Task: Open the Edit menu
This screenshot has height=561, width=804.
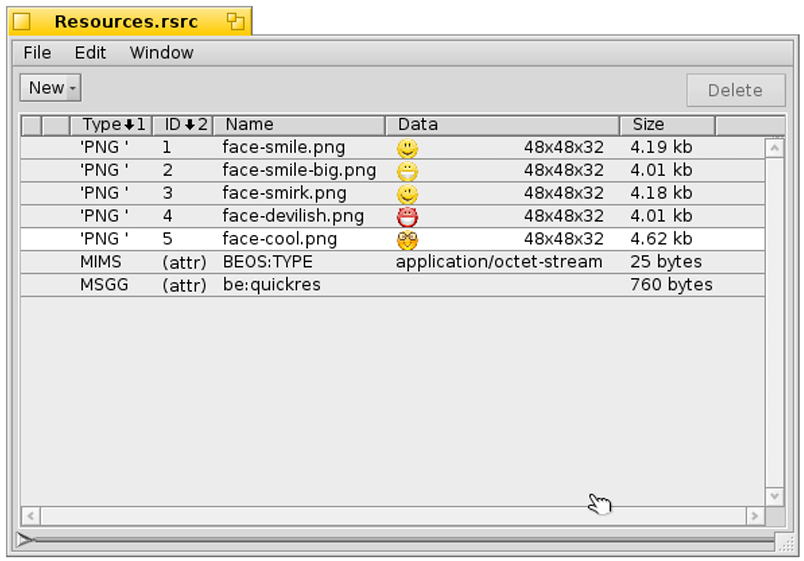Action: (90, 53)
